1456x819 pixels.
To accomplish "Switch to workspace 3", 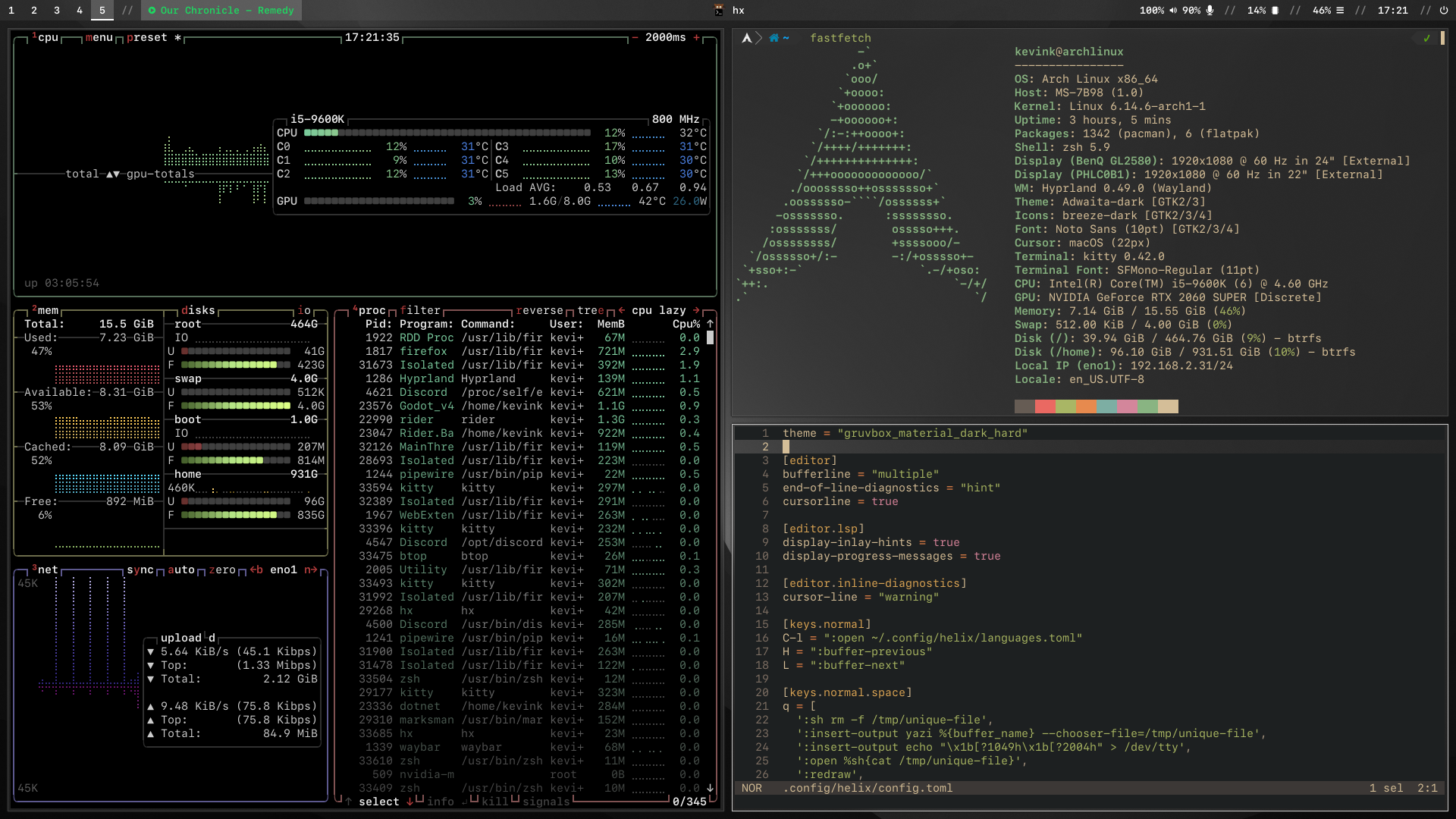I will click(57, 11).
